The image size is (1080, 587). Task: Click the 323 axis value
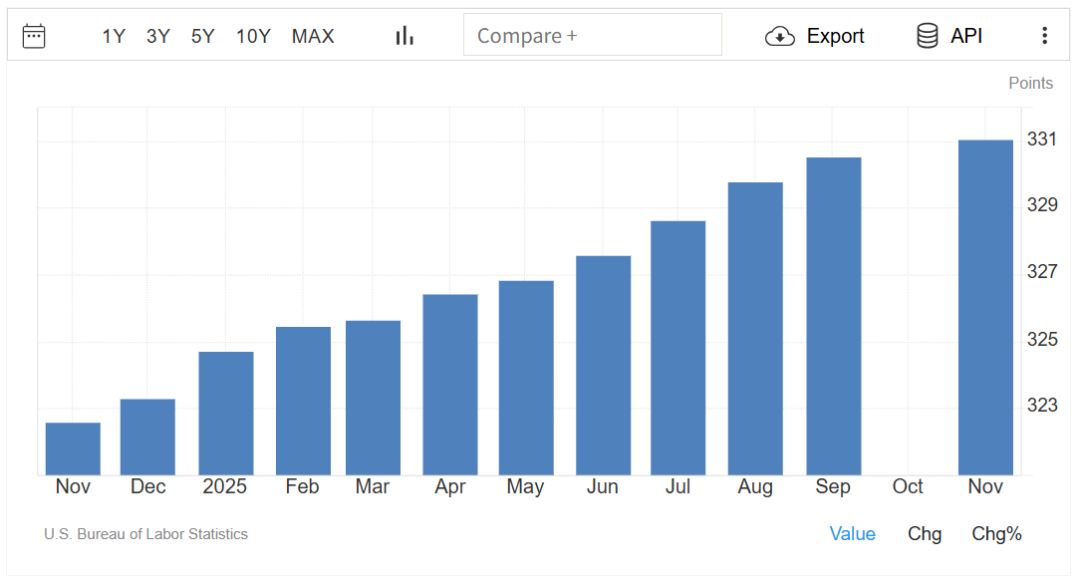point(1042,405)
